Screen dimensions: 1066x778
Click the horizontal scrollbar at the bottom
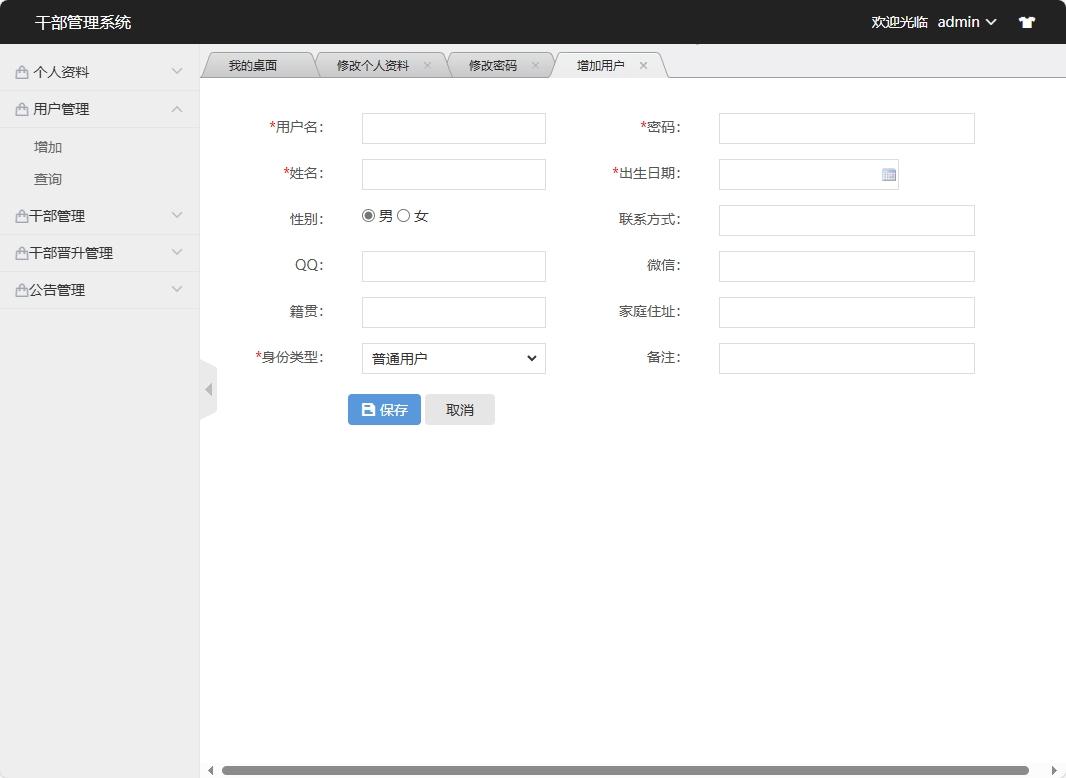(630, 769)
